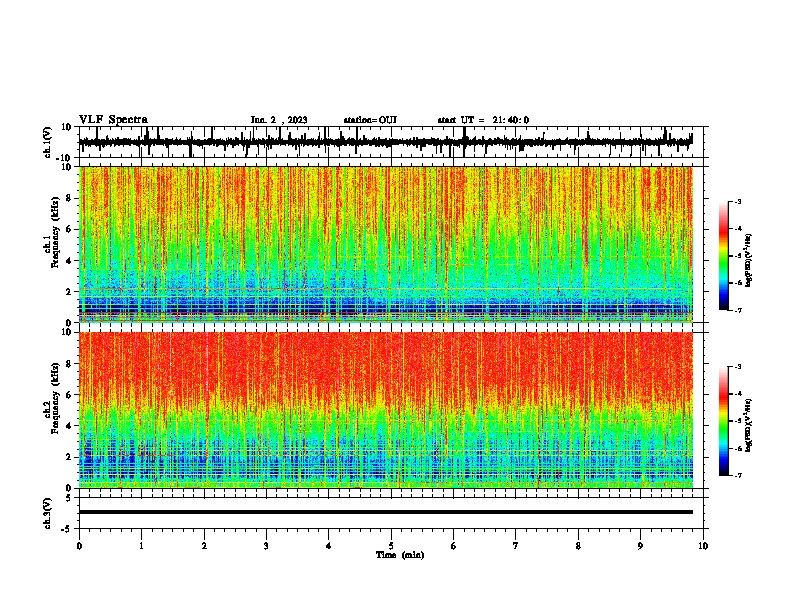Viewport: 792px width, 612px height.
Task: Click the "-3" label on the ch.1 colour bar
Action: point(737,201)
